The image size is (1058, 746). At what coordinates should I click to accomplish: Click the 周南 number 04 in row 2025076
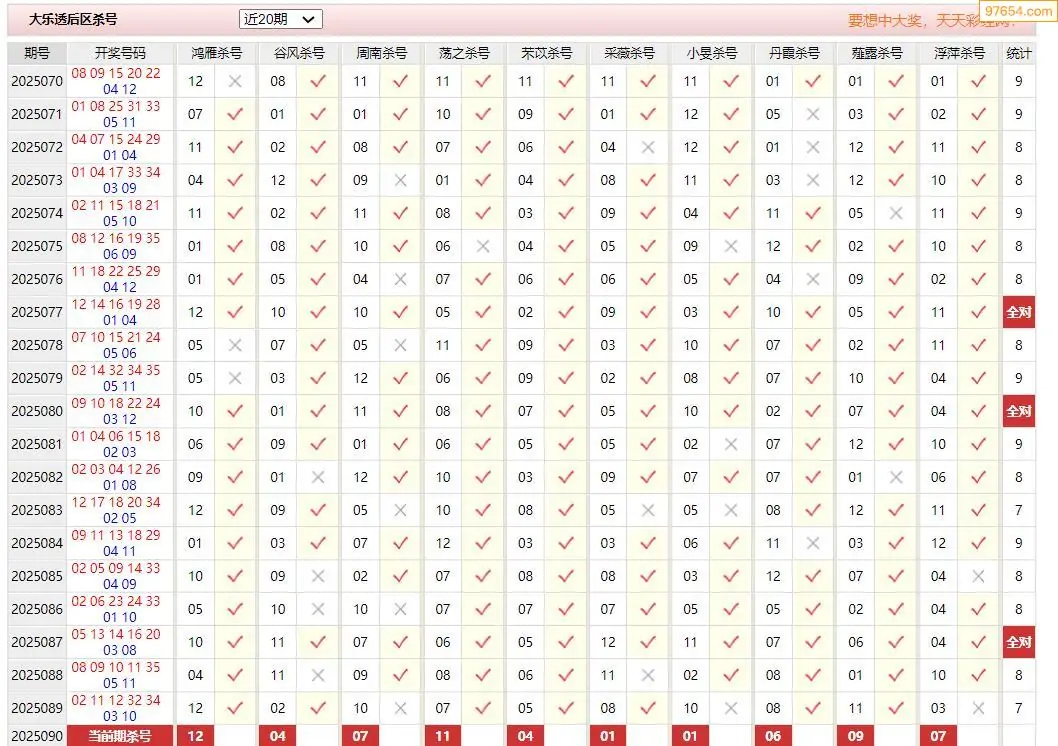pos(360,279)
